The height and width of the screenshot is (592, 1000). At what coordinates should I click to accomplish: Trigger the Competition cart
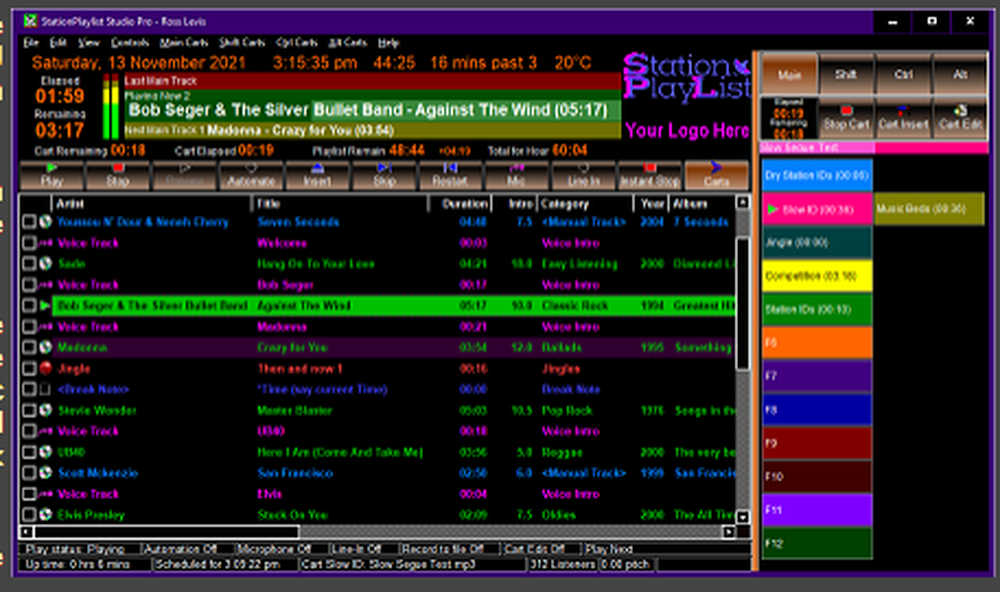click(x=816, y=276)
